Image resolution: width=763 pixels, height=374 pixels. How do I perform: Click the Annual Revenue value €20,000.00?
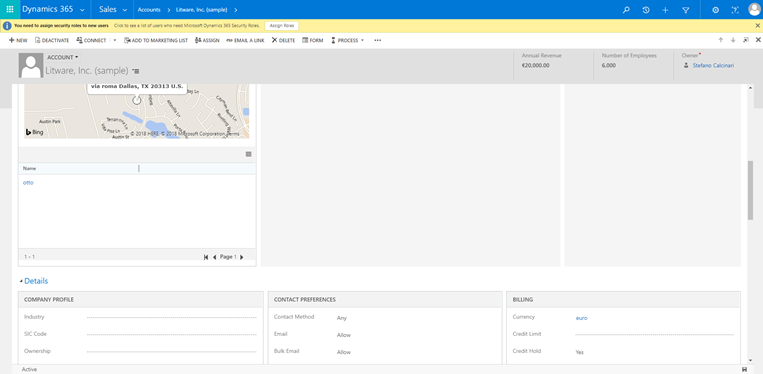coord(535,65)
